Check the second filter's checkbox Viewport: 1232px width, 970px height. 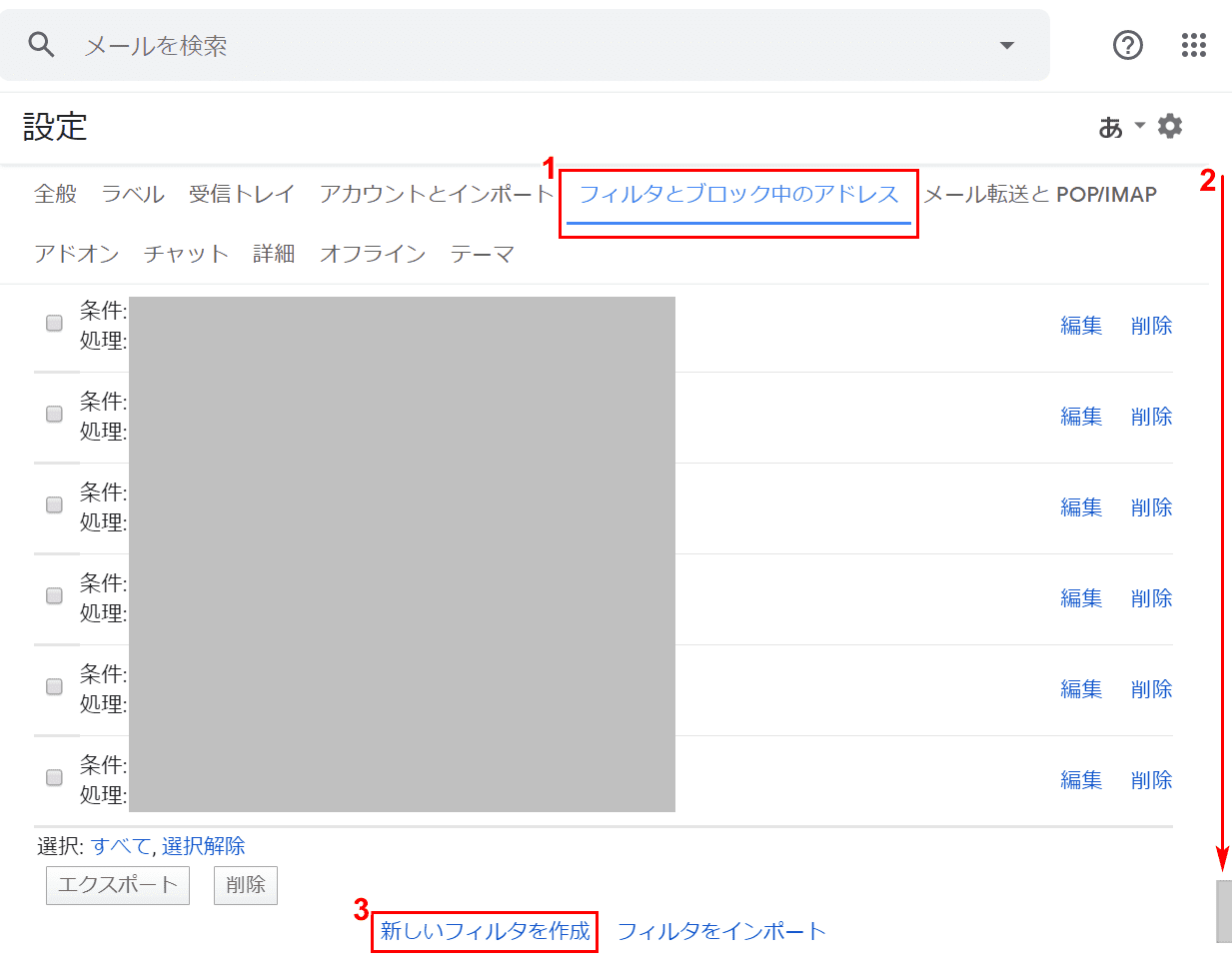tap(55, 414)
